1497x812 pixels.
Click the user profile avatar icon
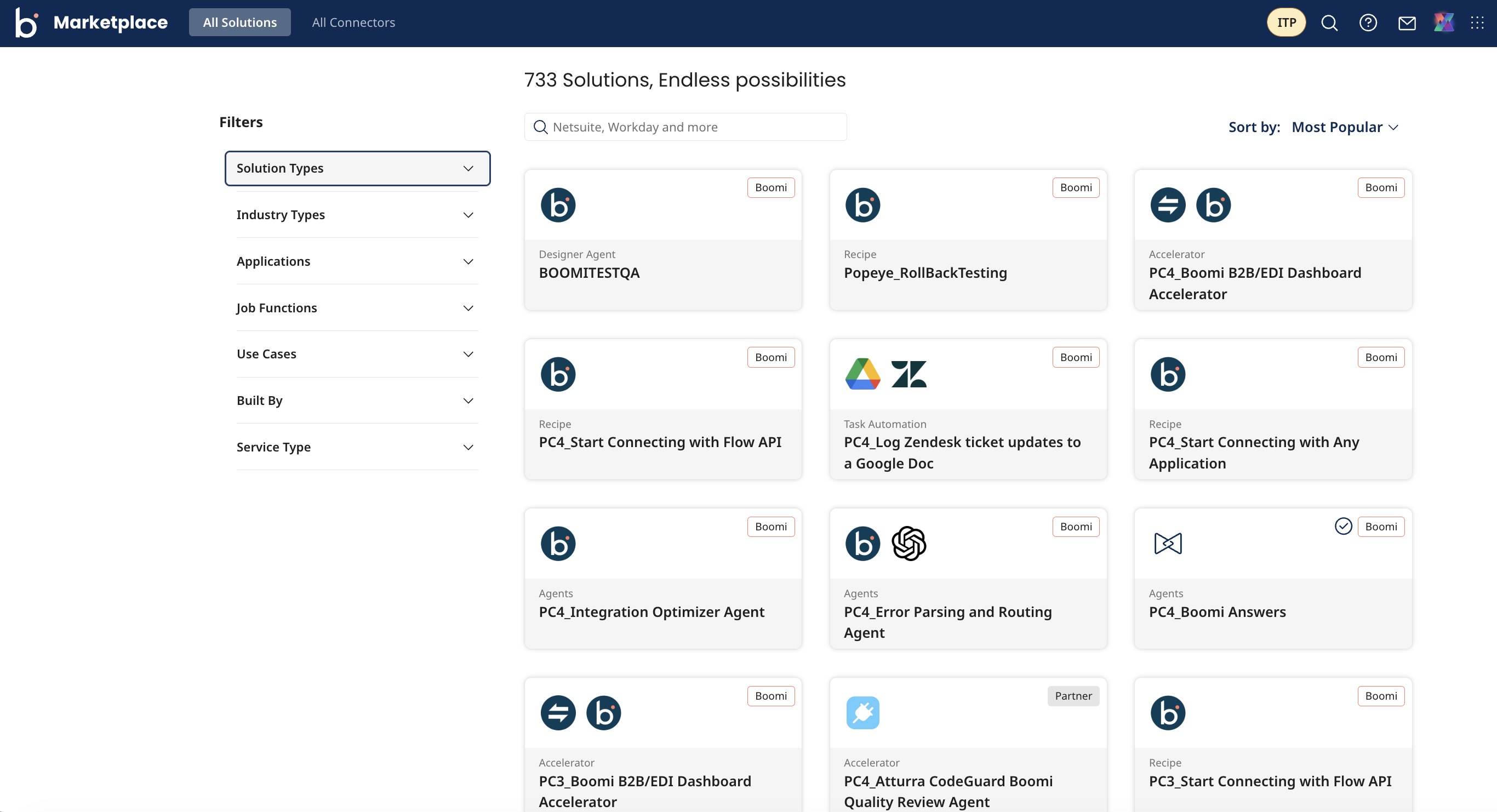(1443, 22)
